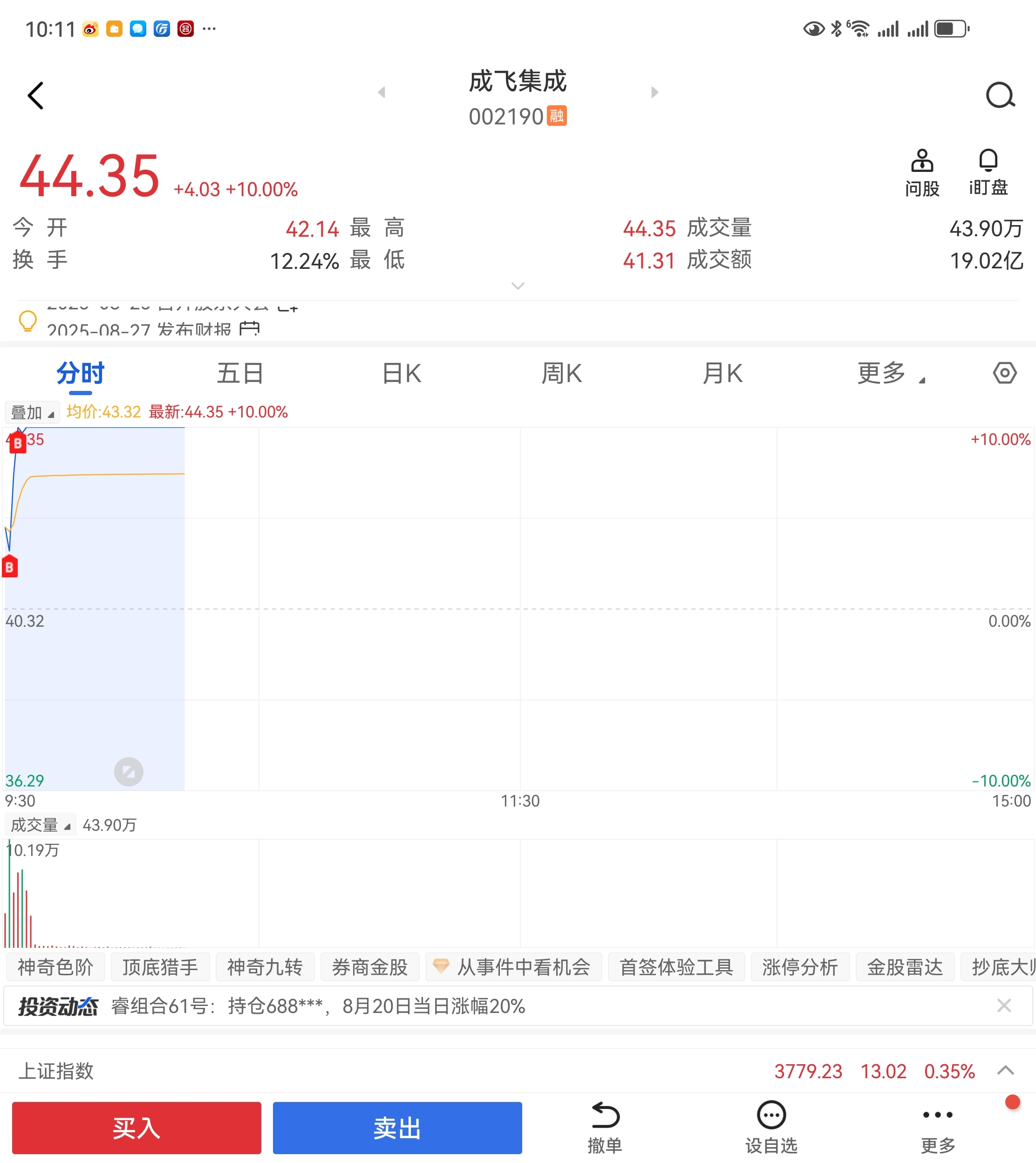Select the 分时 chart tab
Screen dimensions: 1036x1163
(80, 374)
